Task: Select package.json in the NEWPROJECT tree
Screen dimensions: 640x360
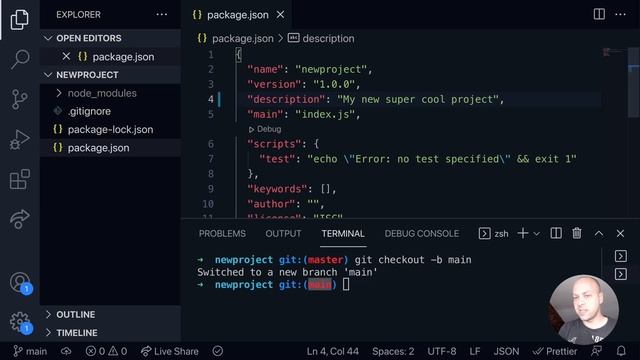Action: (111, 148)
